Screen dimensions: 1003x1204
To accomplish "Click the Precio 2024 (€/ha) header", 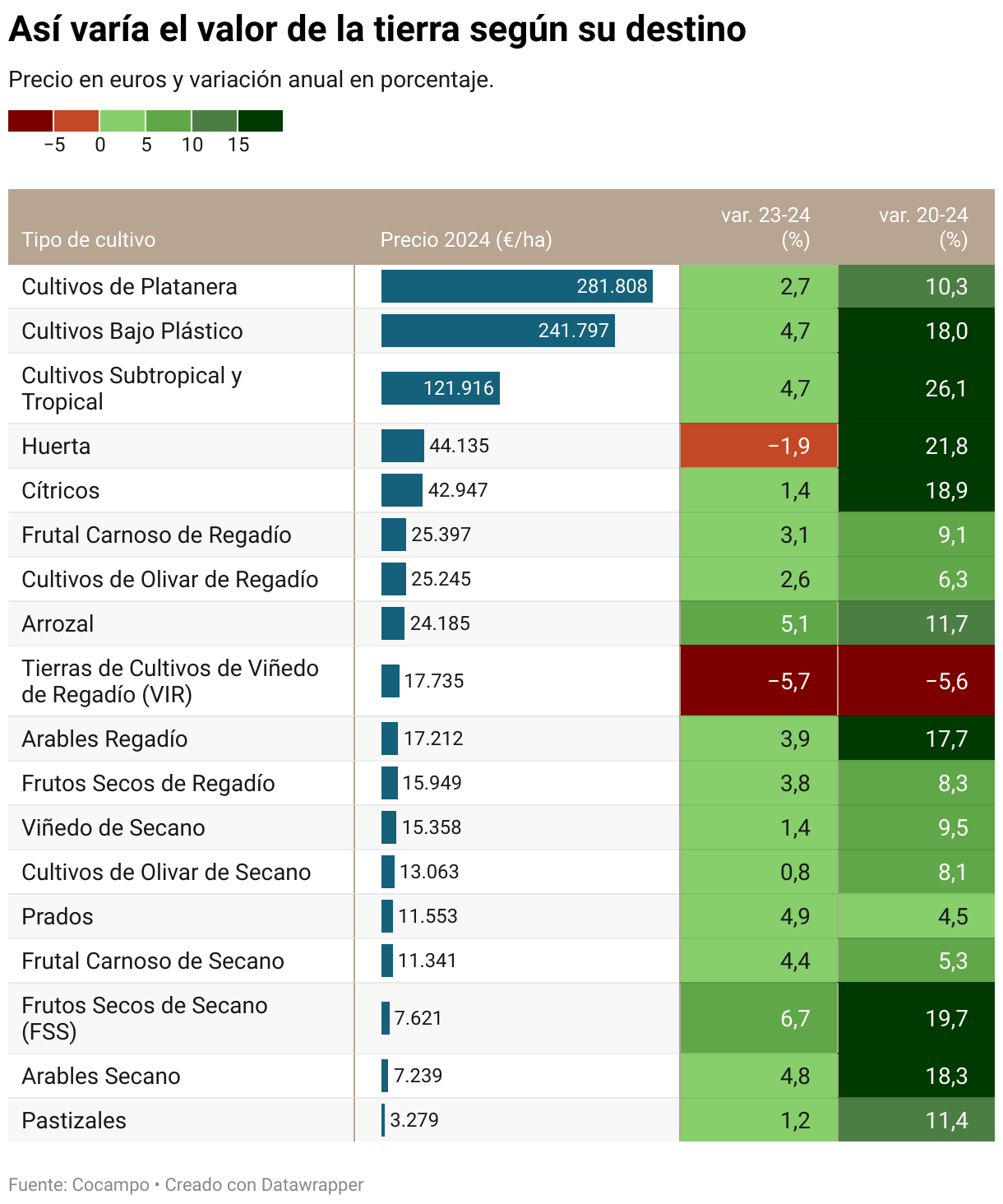I will [x=465, y=241].
